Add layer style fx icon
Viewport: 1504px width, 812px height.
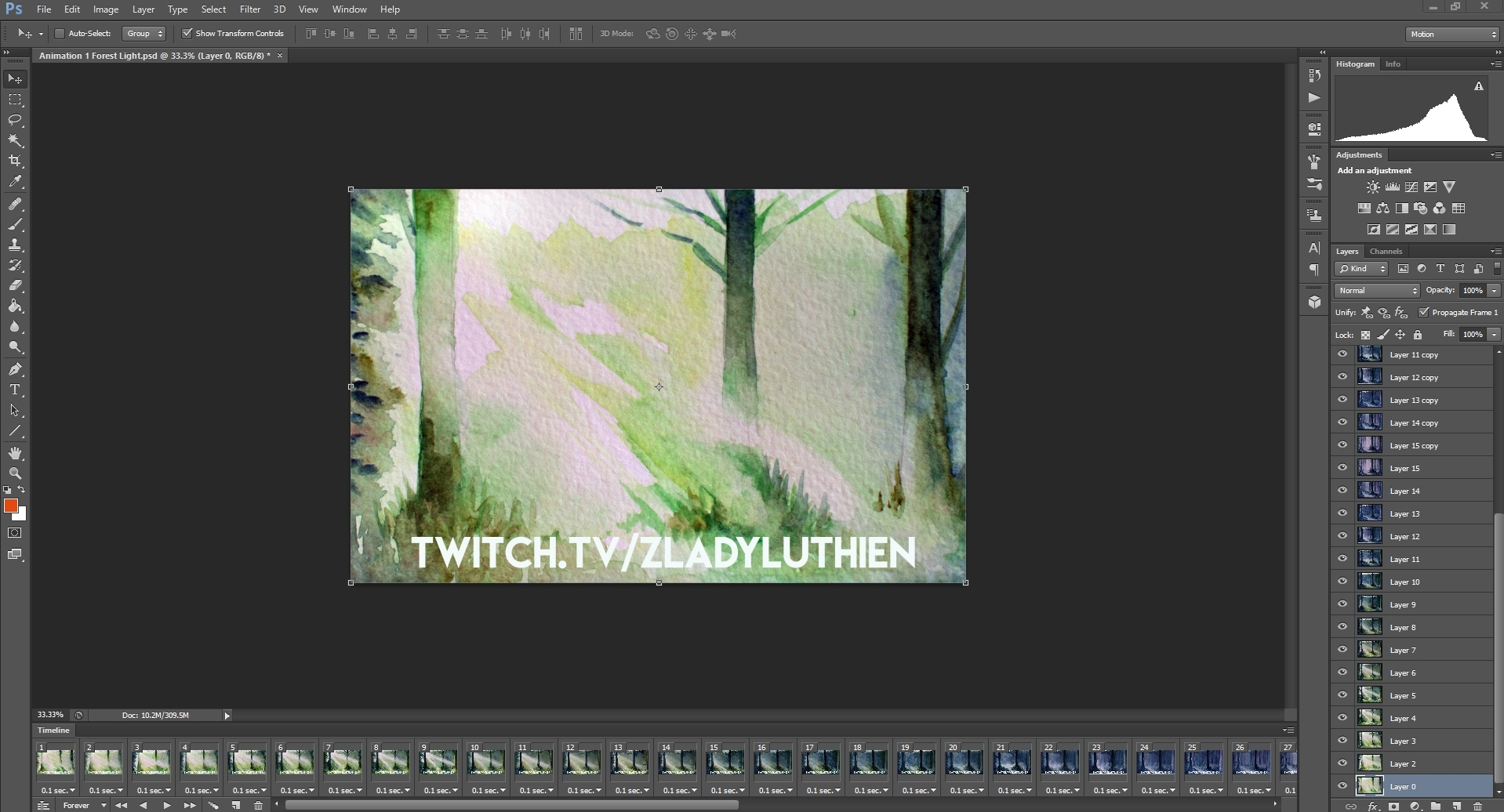(x=1373, y=807)
